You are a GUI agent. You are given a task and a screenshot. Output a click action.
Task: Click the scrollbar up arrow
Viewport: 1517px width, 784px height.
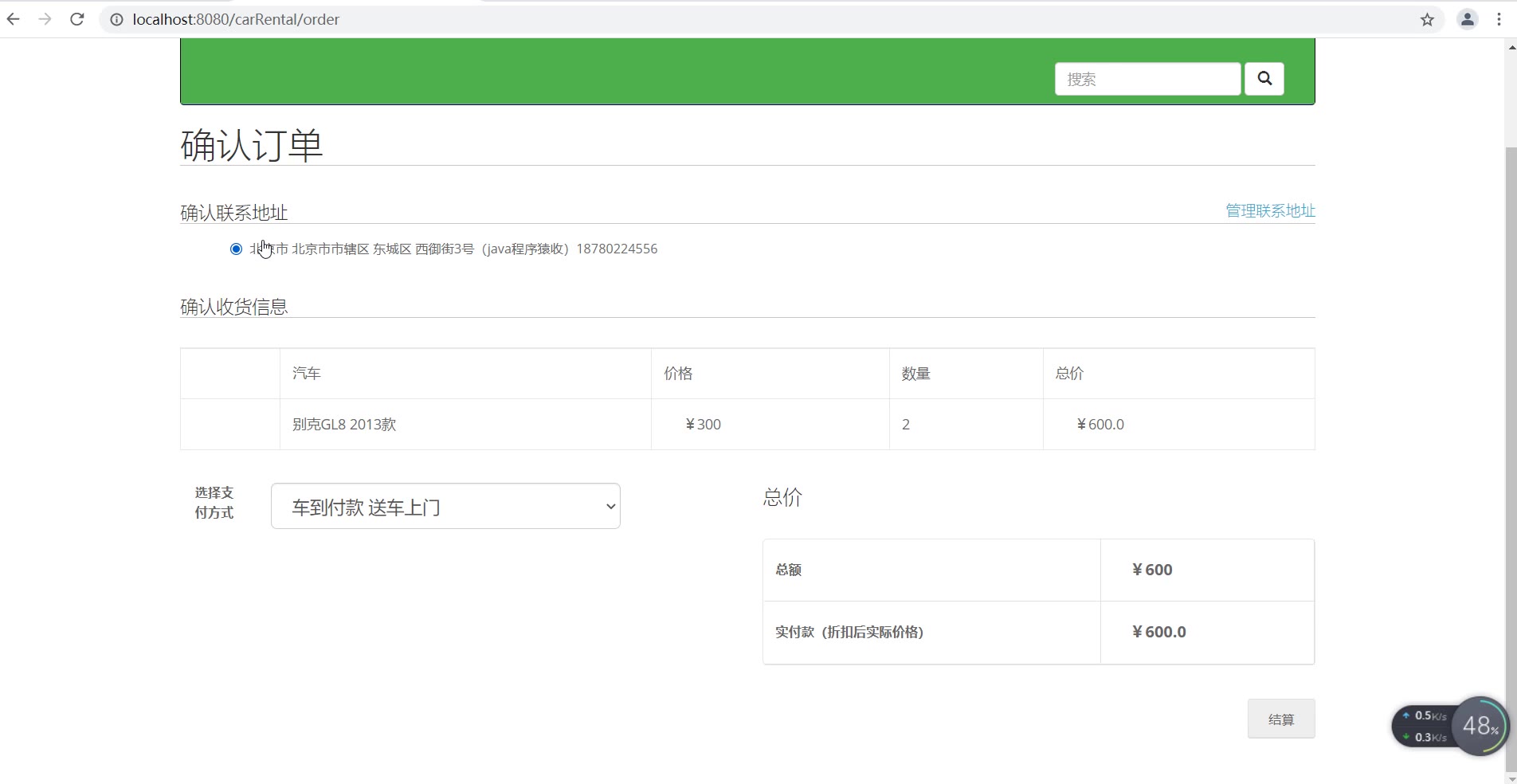tap(1511, 47)
